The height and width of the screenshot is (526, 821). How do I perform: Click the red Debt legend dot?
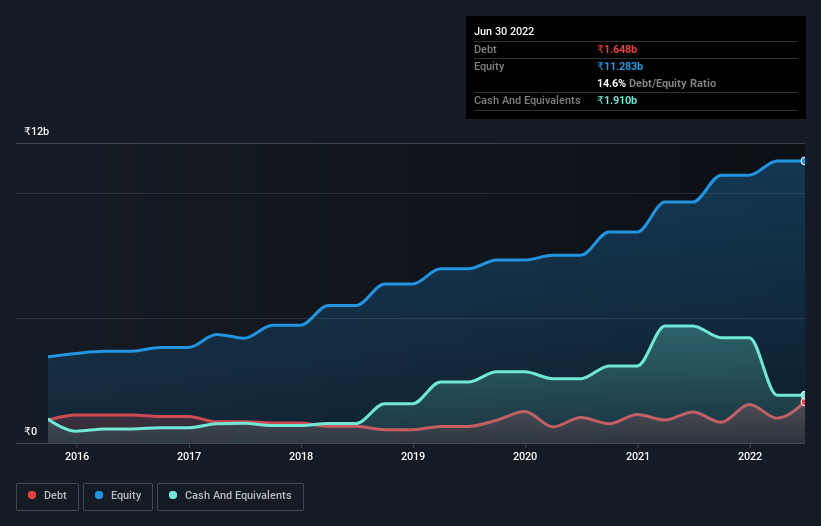[x=32, y=495]
